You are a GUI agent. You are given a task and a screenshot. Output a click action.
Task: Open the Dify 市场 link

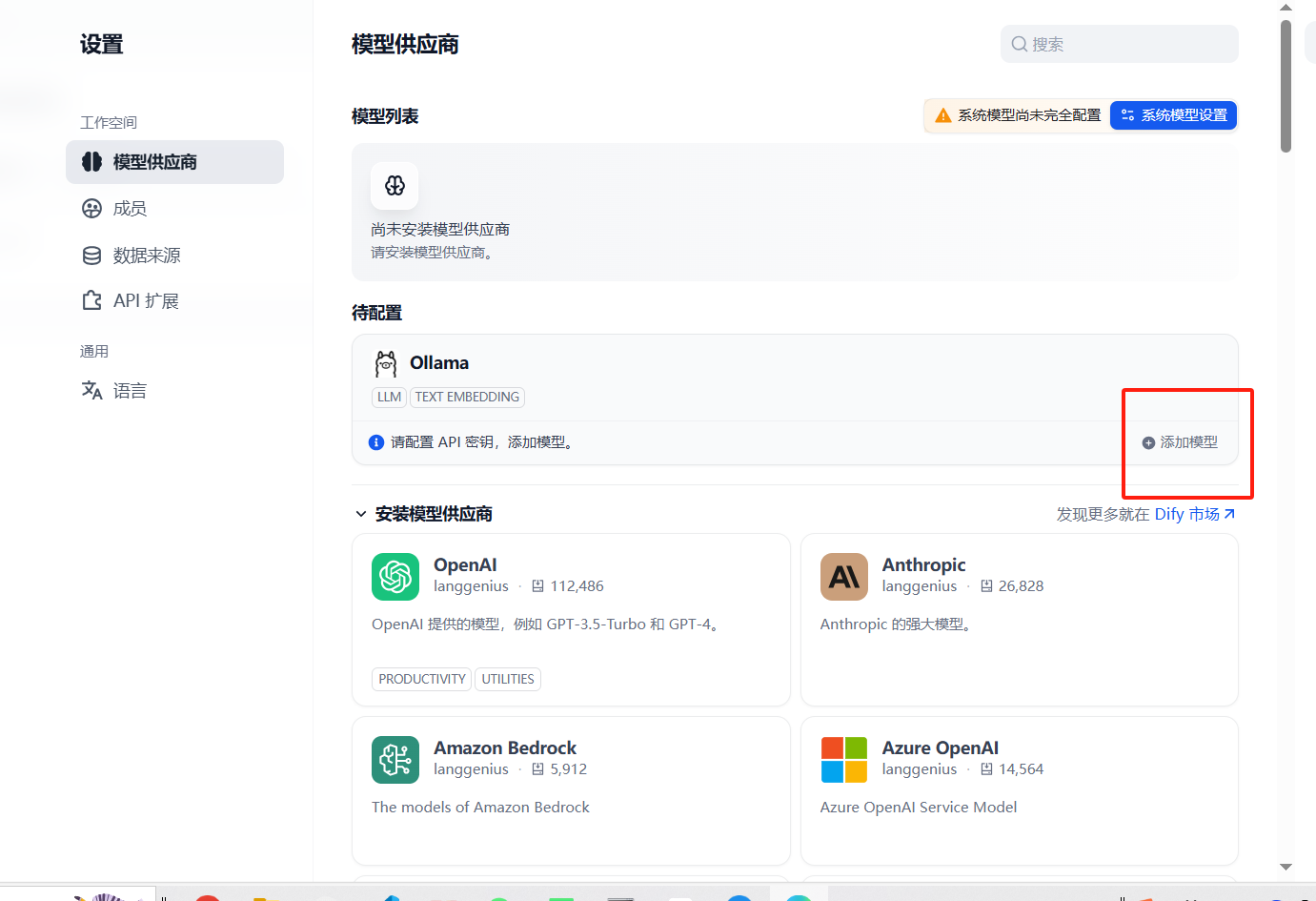[1195, 514]
